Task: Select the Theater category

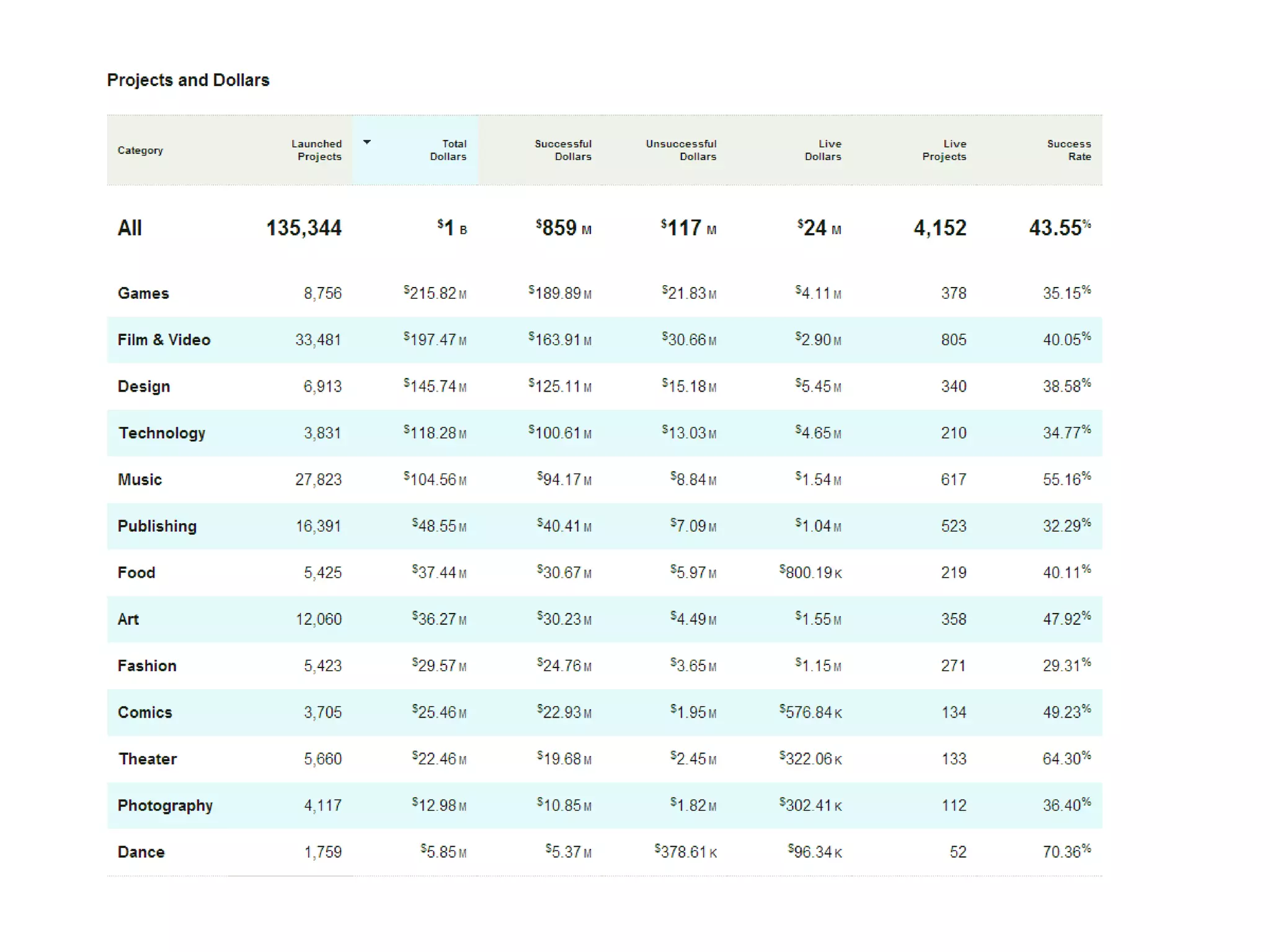Action: (x=148, y=759)
